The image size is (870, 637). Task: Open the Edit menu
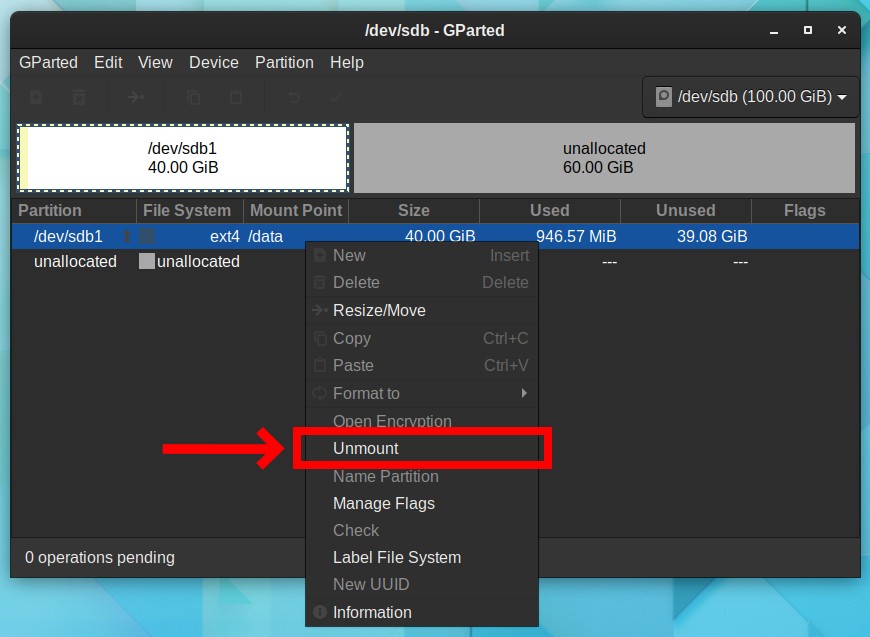pos(108,62)
